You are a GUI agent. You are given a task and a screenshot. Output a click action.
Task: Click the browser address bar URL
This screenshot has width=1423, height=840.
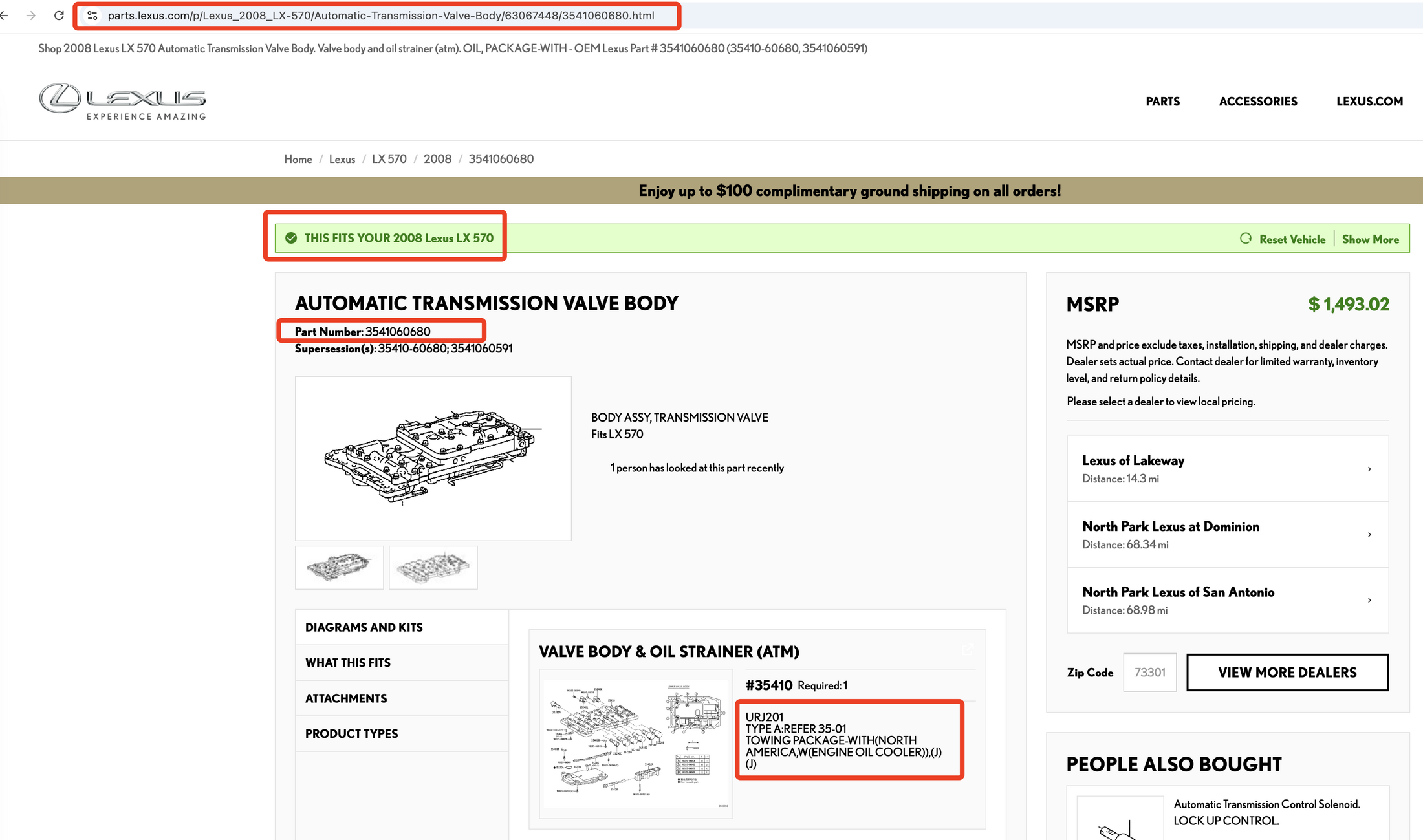[x=381, y=16]
